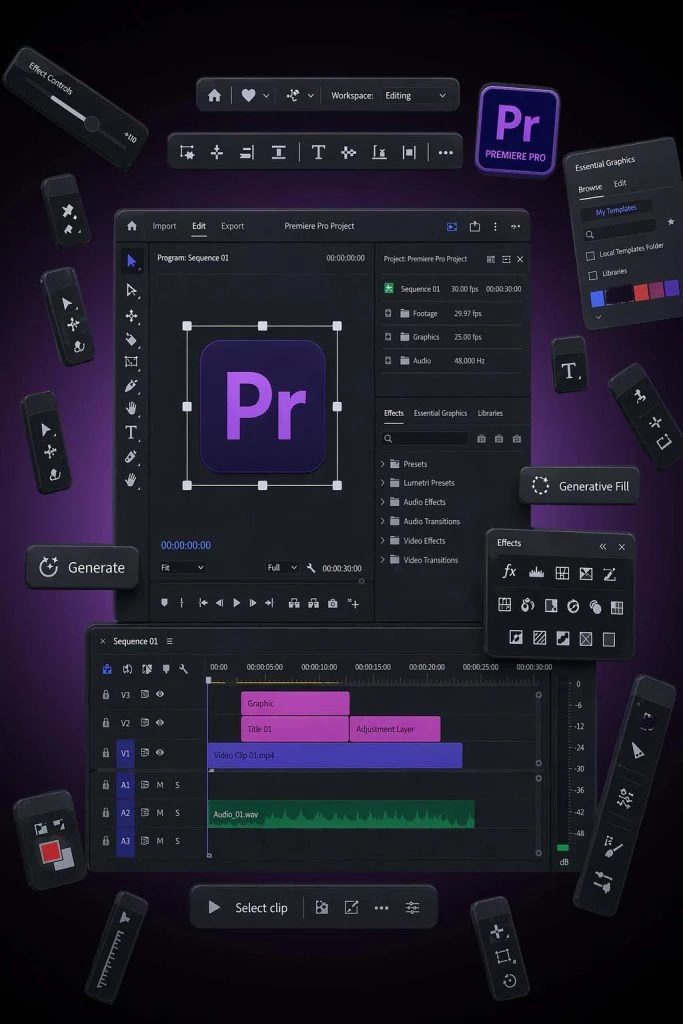Click the Sequence 01 panel menu icon
The height and width of the screenshot is (1024, 683).
pyautogui.click(x=170, y=641)
